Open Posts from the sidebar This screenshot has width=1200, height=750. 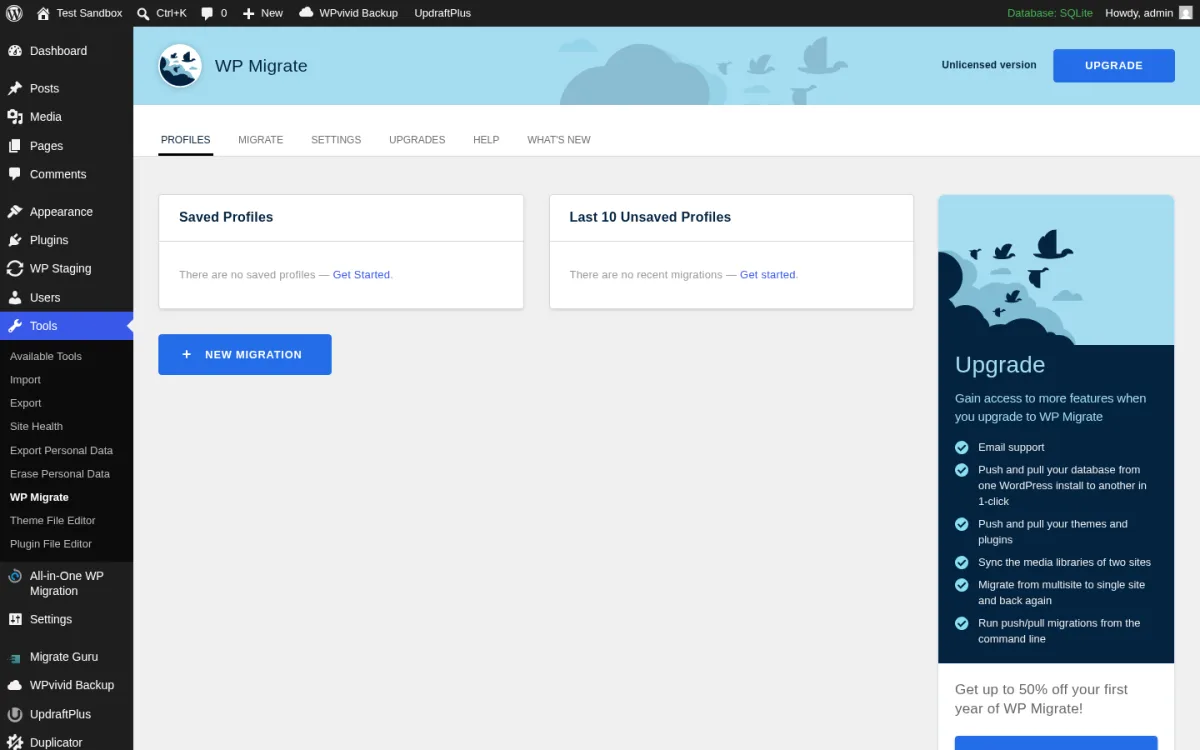point(66,88)
